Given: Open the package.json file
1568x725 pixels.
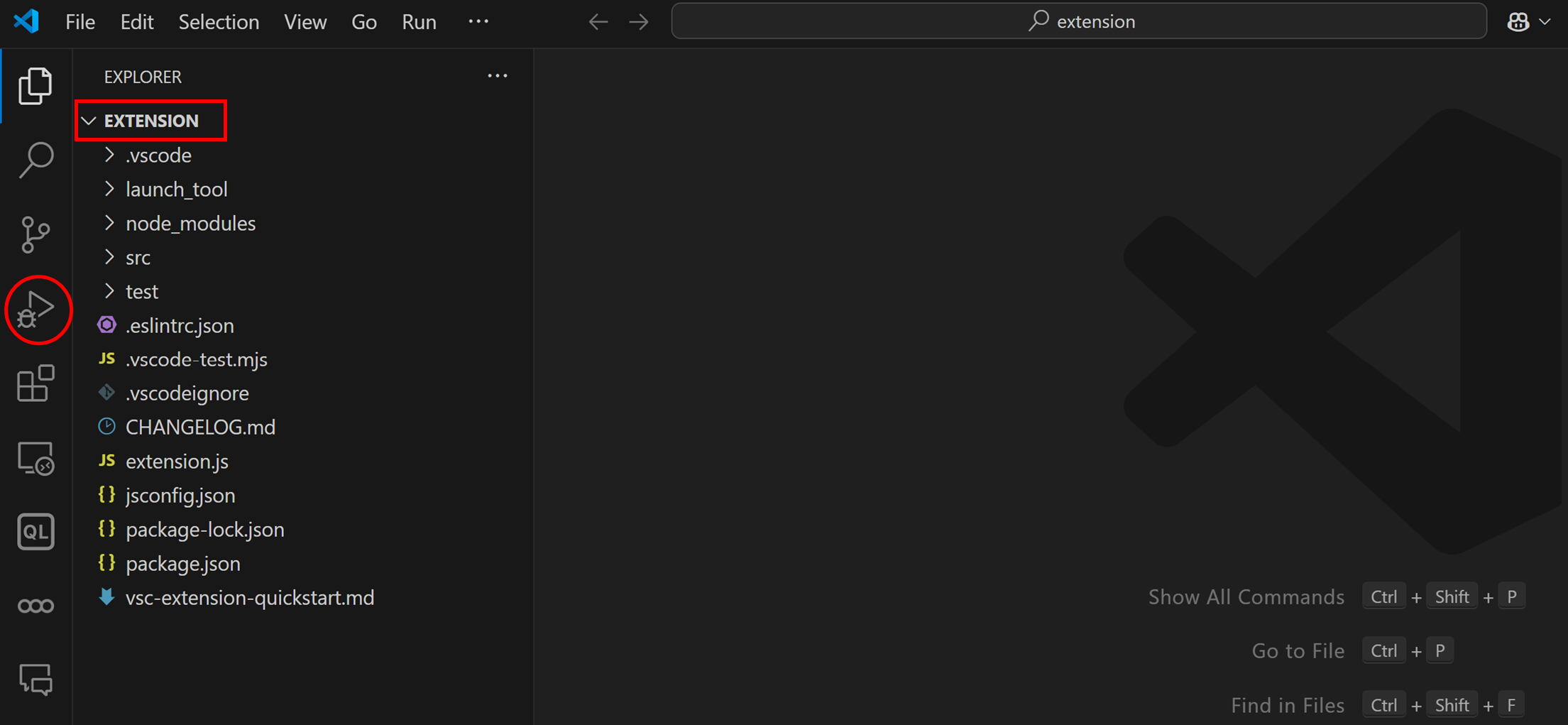Looking at the screenshot, I should [182, 564].
